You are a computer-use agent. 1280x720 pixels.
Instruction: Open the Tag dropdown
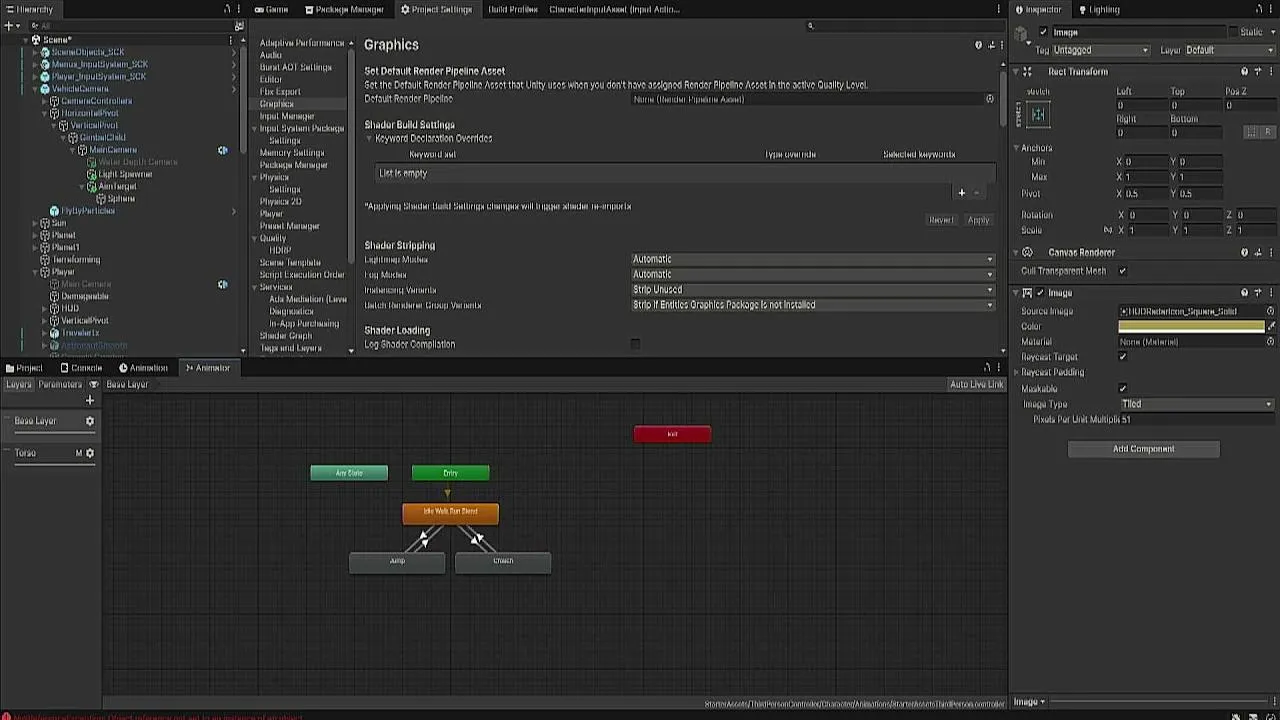pyautogui.click(x=1101, y=50)
